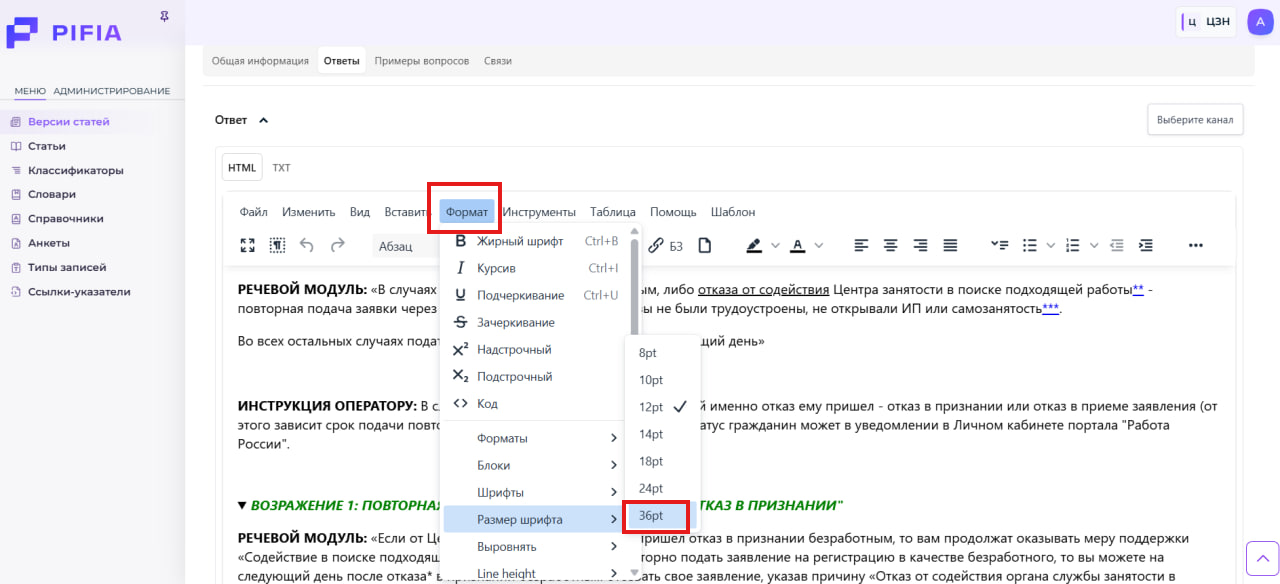Click the justify text icon
1280x584 pixels.
(x=950, y=245)
